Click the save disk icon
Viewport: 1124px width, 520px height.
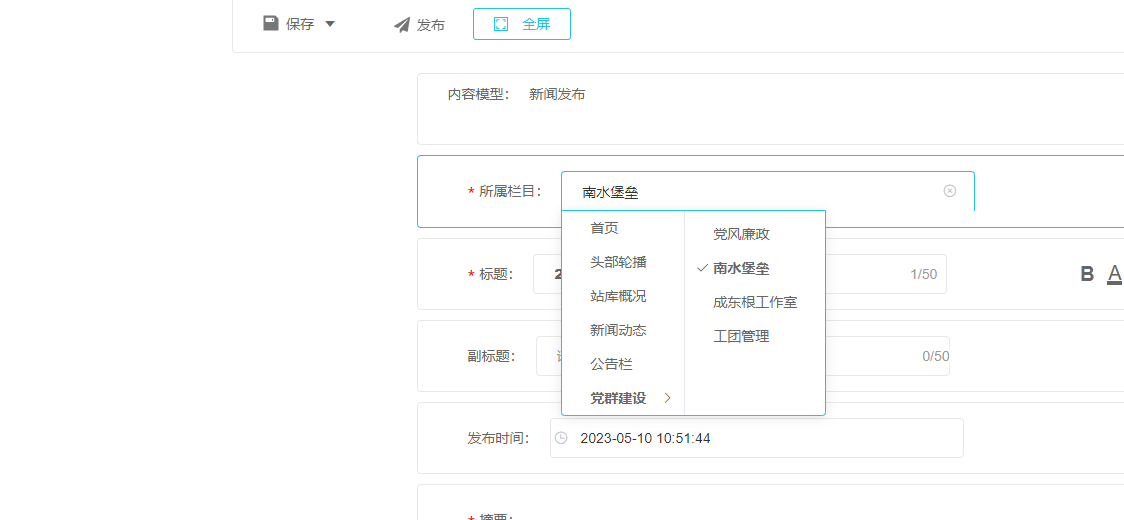click(271, 23)
